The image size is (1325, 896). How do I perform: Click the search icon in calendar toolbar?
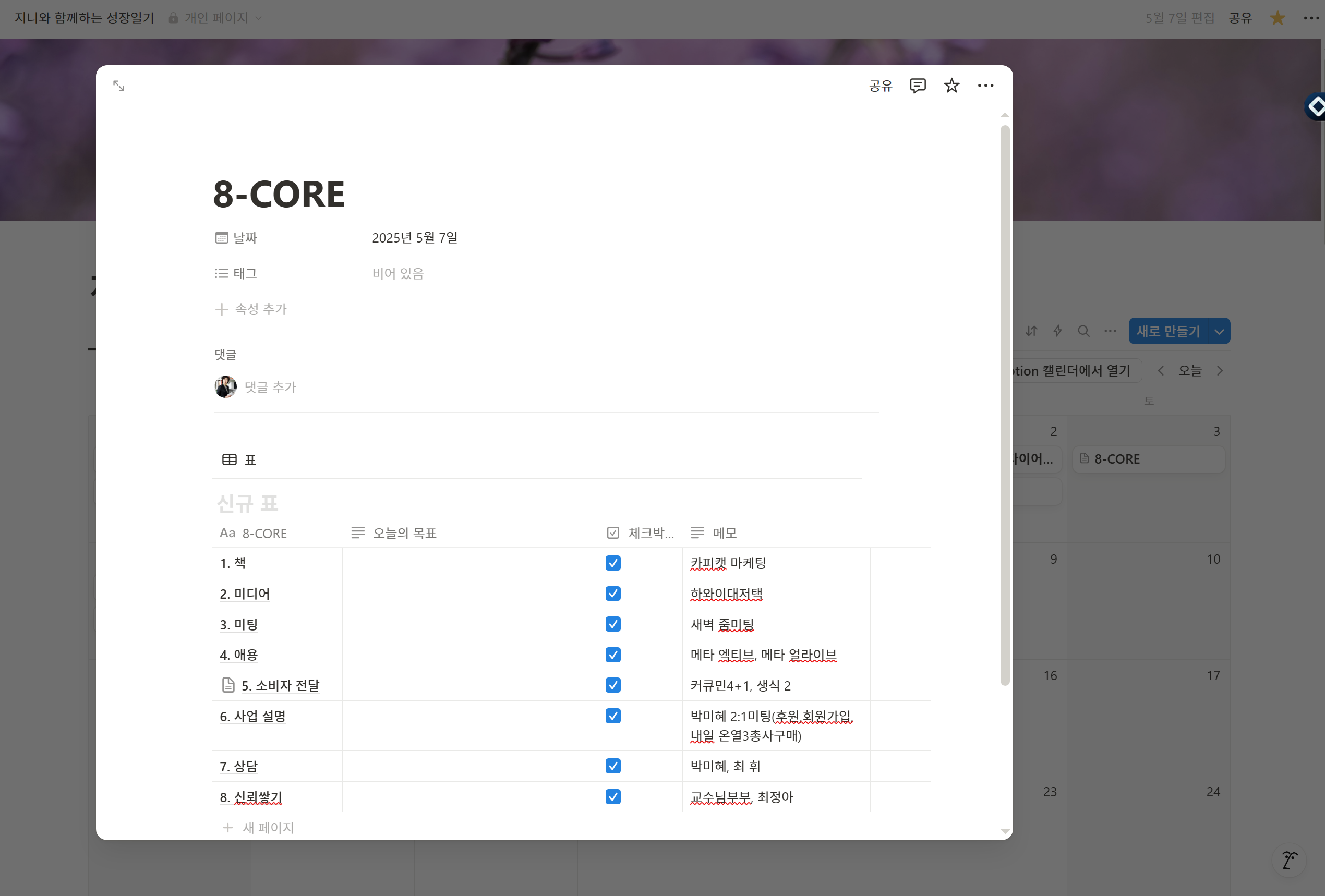pos(1083,331)
